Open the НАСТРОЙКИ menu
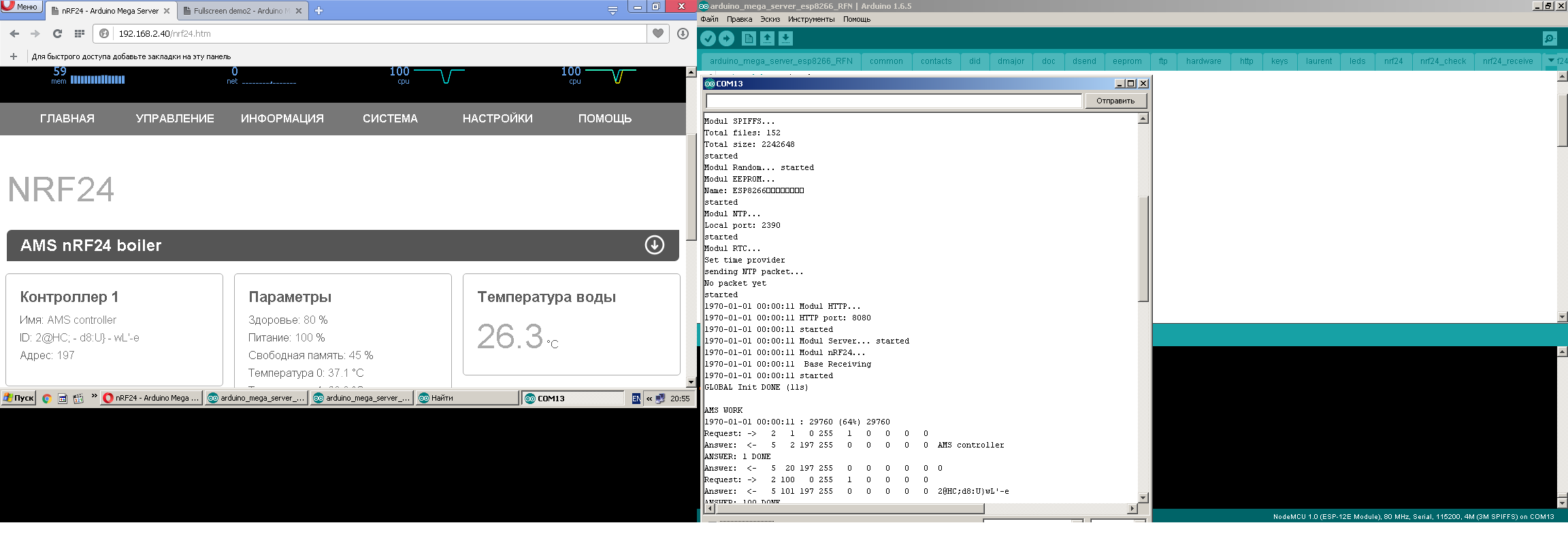 497,118
